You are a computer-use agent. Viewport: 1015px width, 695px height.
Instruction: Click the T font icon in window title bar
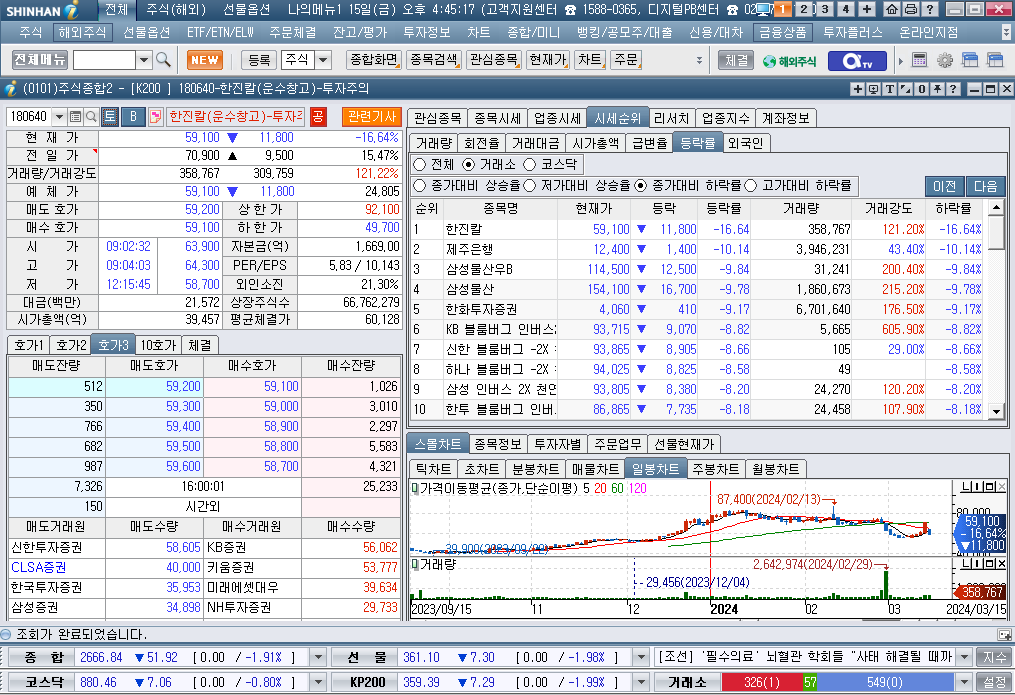pos(890,89)
